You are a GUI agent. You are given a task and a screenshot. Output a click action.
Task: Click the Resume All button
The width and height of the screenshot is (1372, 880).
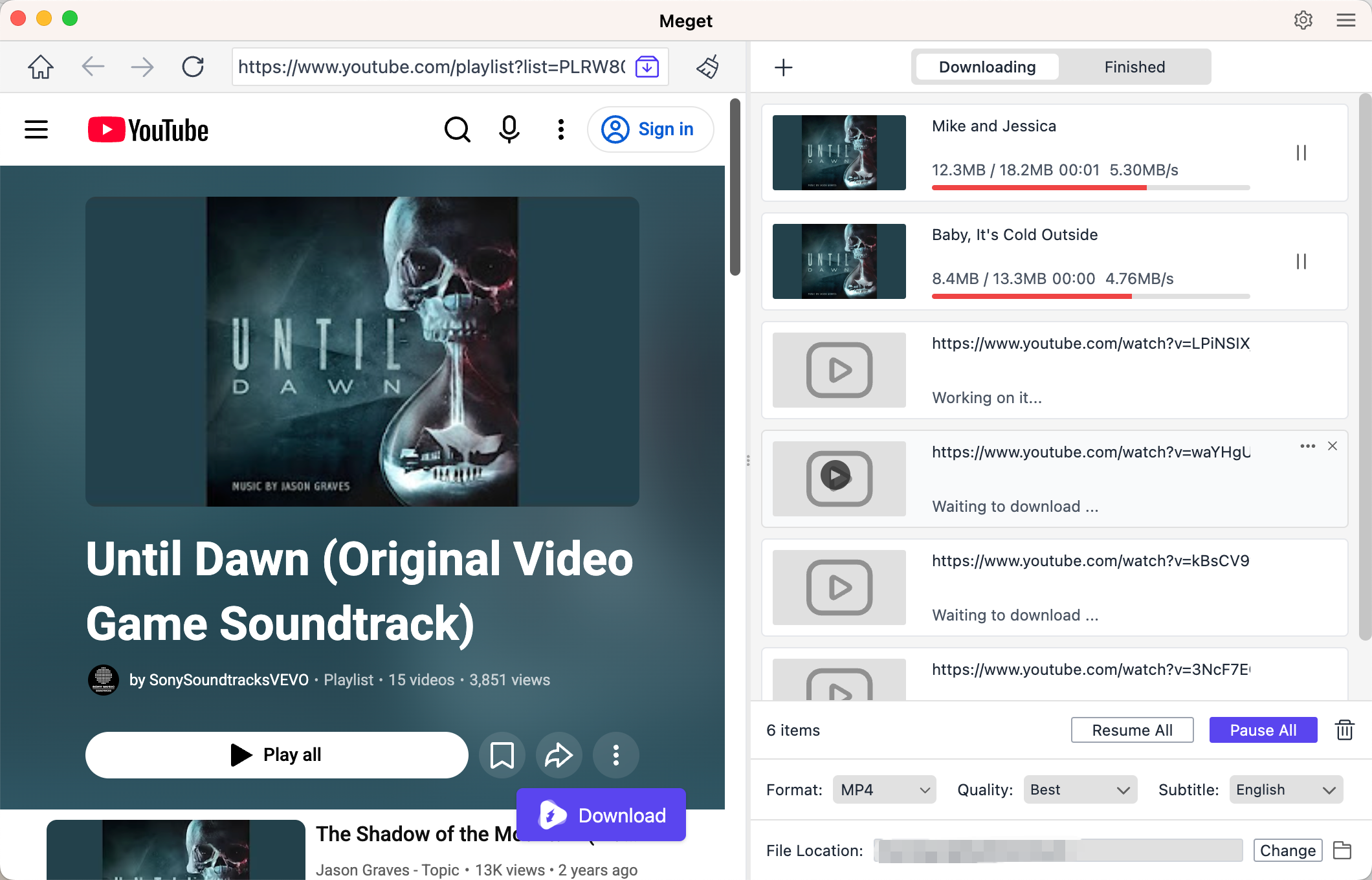(x=1132, y=730)
